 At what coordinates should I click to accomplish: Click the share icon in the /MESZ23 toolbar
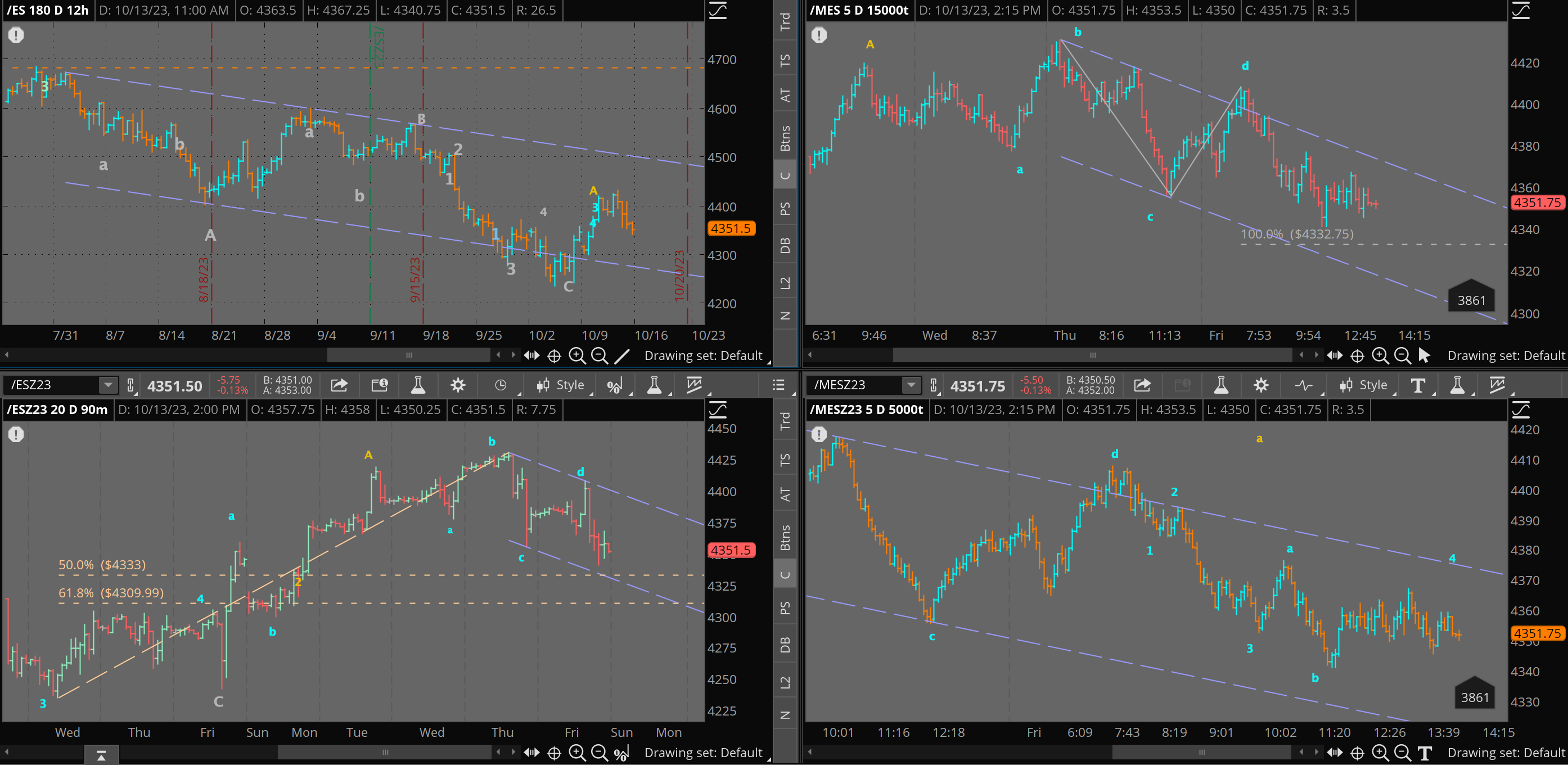coord(1142,385)
